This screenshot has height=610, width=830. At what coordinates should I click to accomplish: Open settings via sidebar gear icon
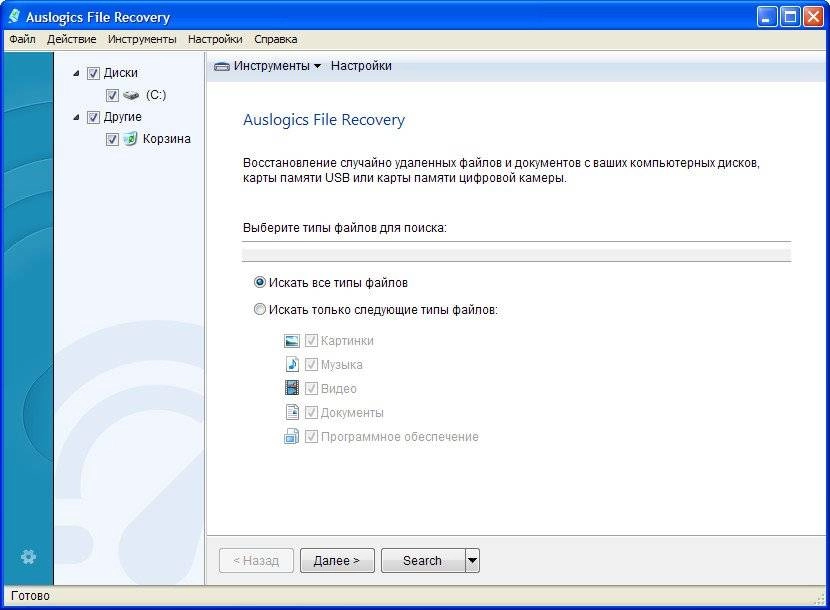[x=28, y=557]
